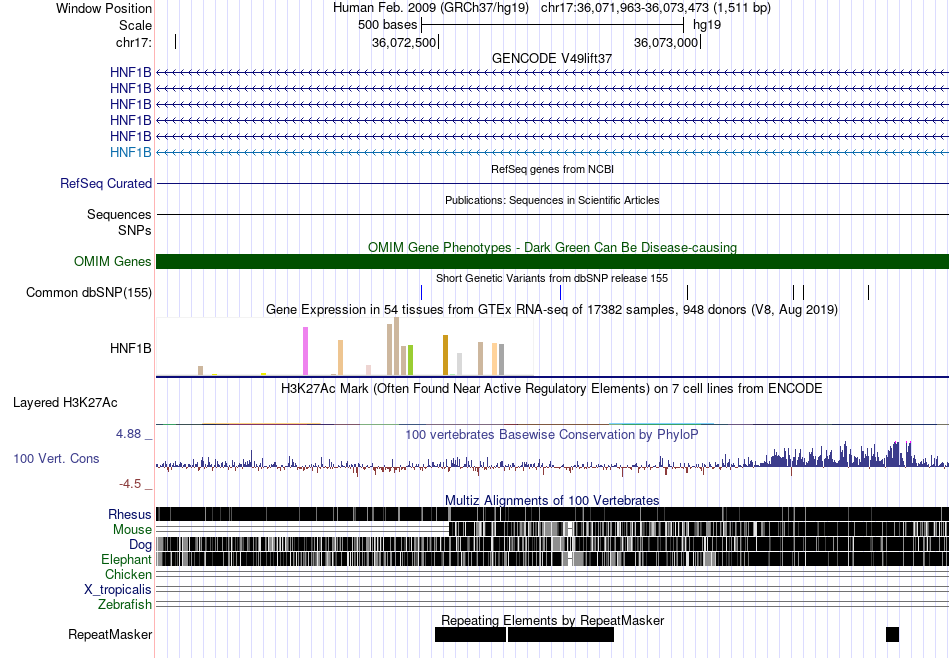Click the magenta bar in the GTEx chart
Image resolution: width=950 pixels, height=658 pixels.
pos(305,351)
